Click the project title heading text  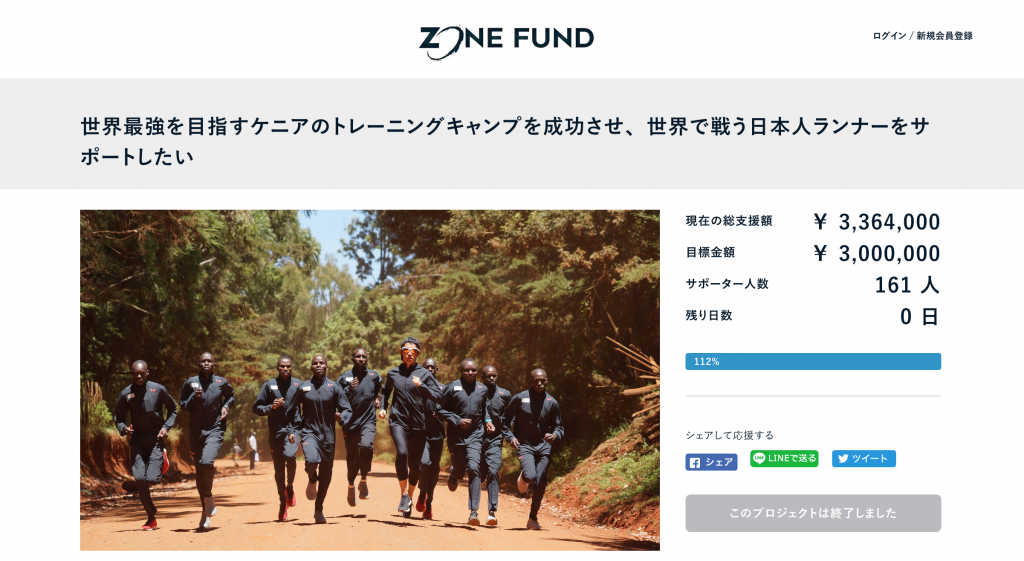tap(505, 141)
